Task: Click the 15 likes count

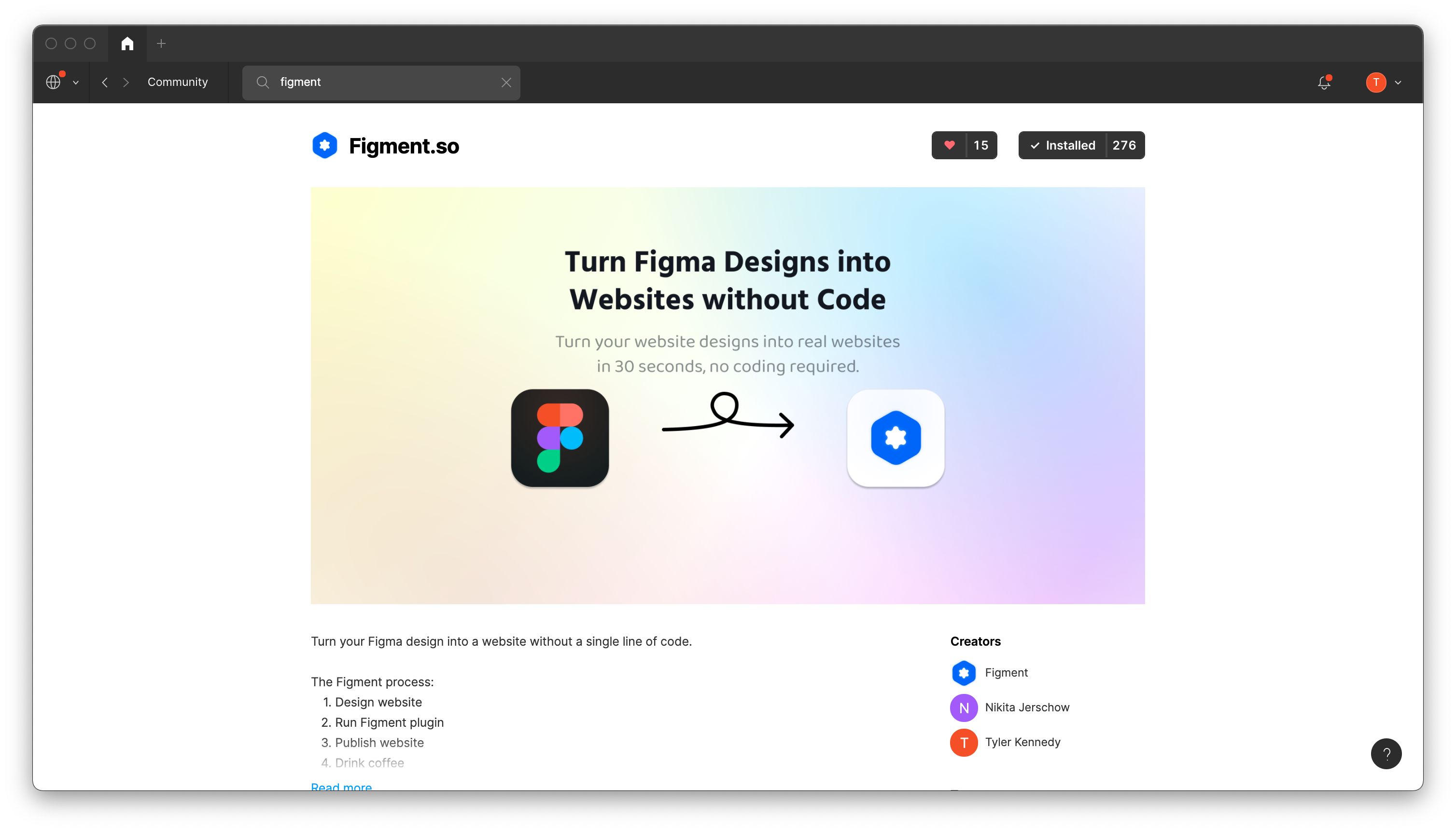Action: (981, 145)
